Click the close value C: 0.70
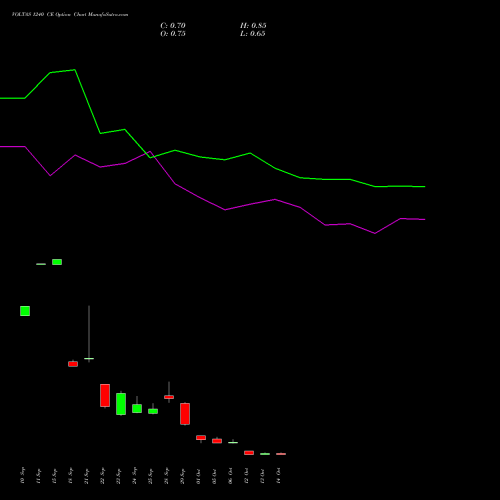The height and width of the screenshot is (500, 500). pos(173,26)
